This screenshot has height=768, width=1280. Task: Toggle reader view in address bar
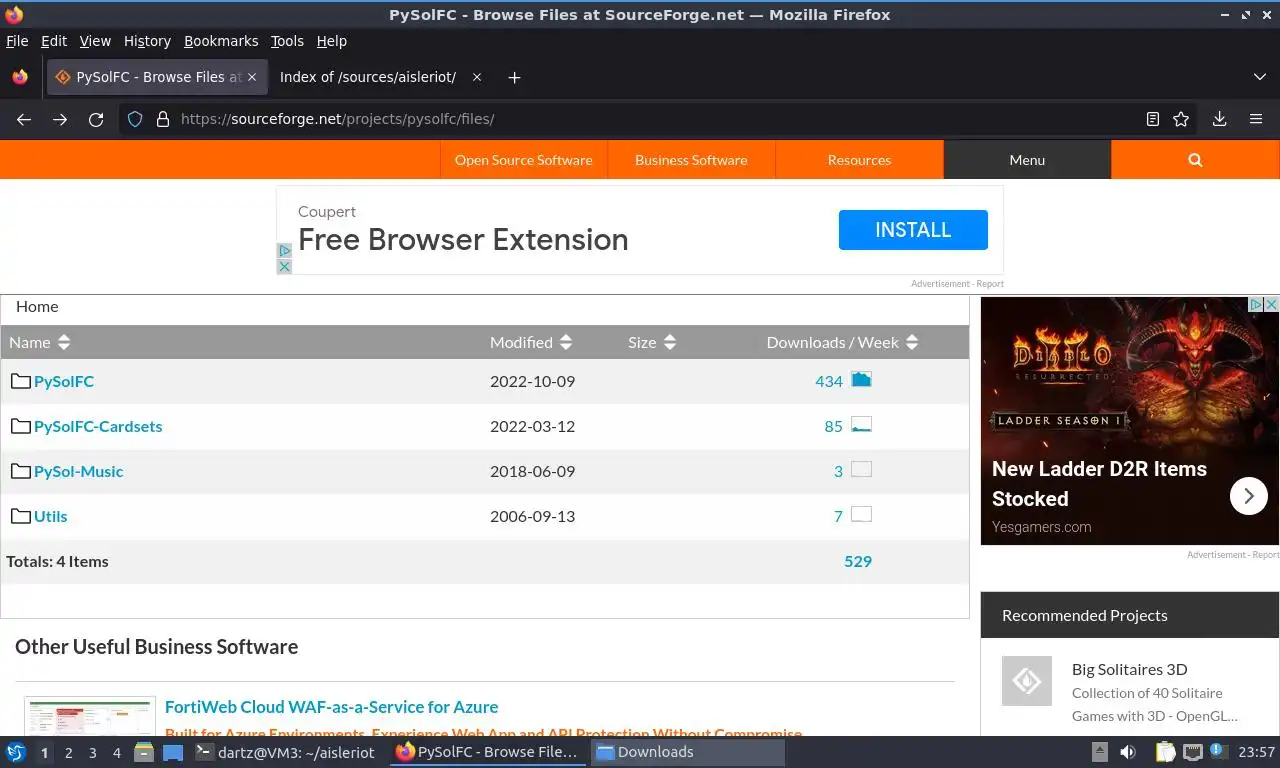pos(1153,119)
